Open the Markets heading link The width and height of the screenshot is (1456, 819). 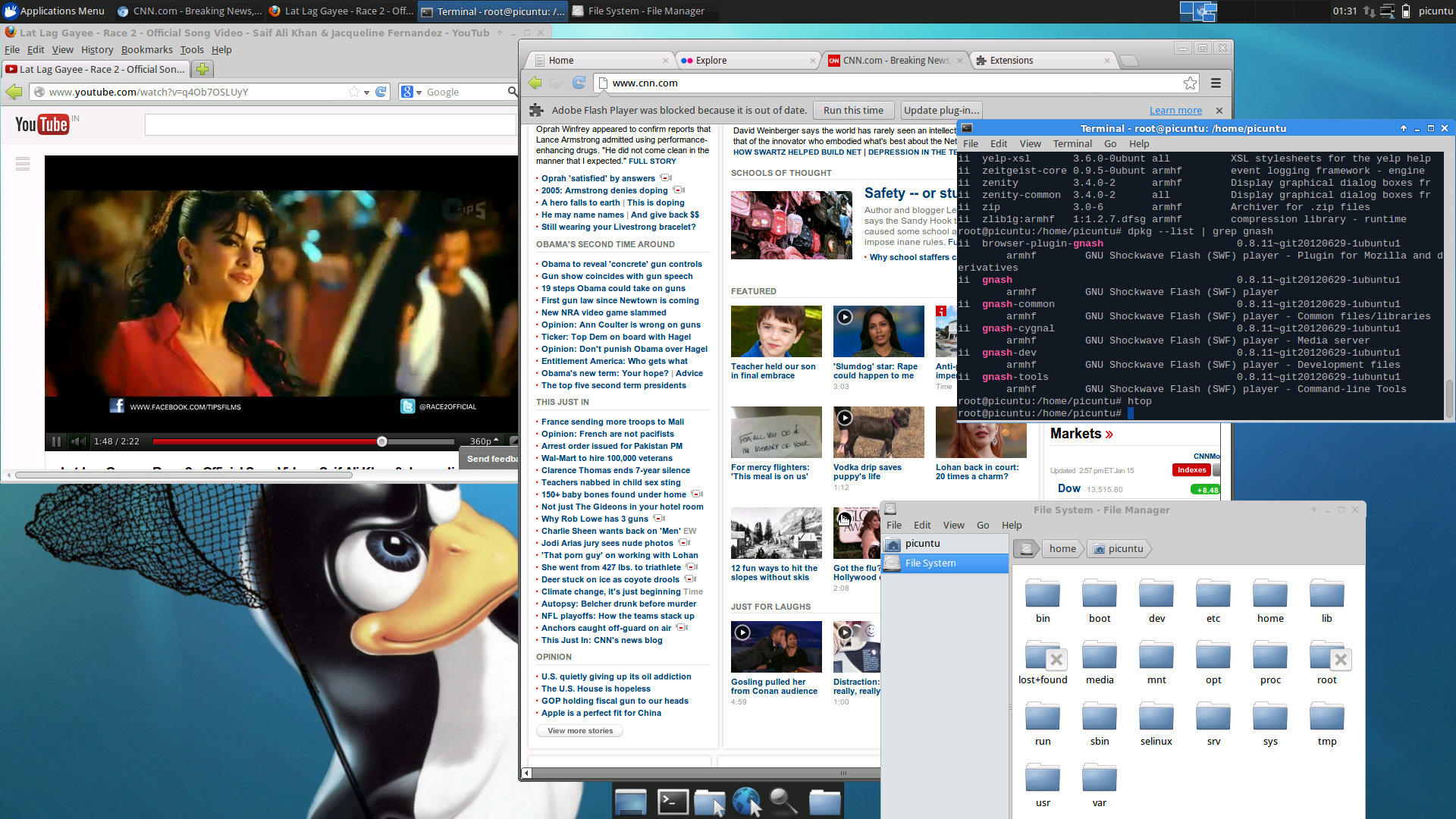(1081, 434)
